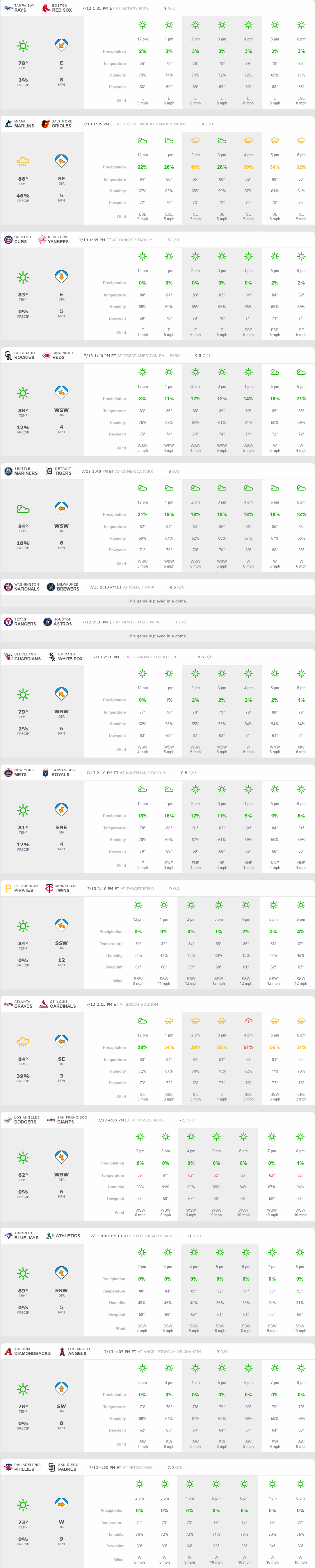Click the 'ENE DIR' value in Mets-Royals summary
Viewport: 315px width, 1568px height.
pos(61,829)
